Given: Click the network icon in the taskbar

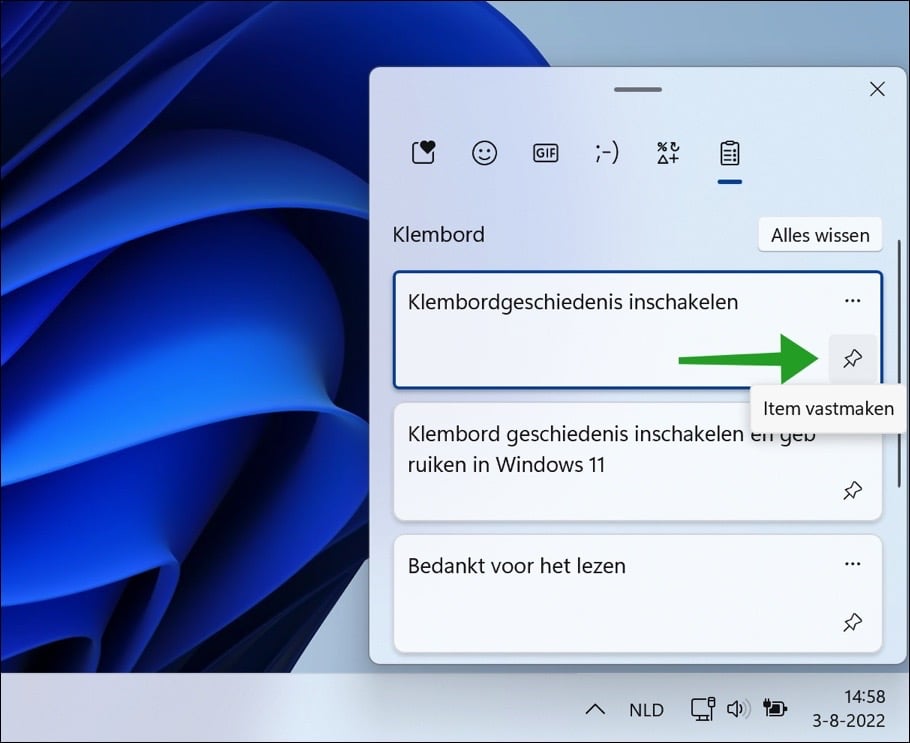Looking at the screenshot, I should tap(703, 709).
